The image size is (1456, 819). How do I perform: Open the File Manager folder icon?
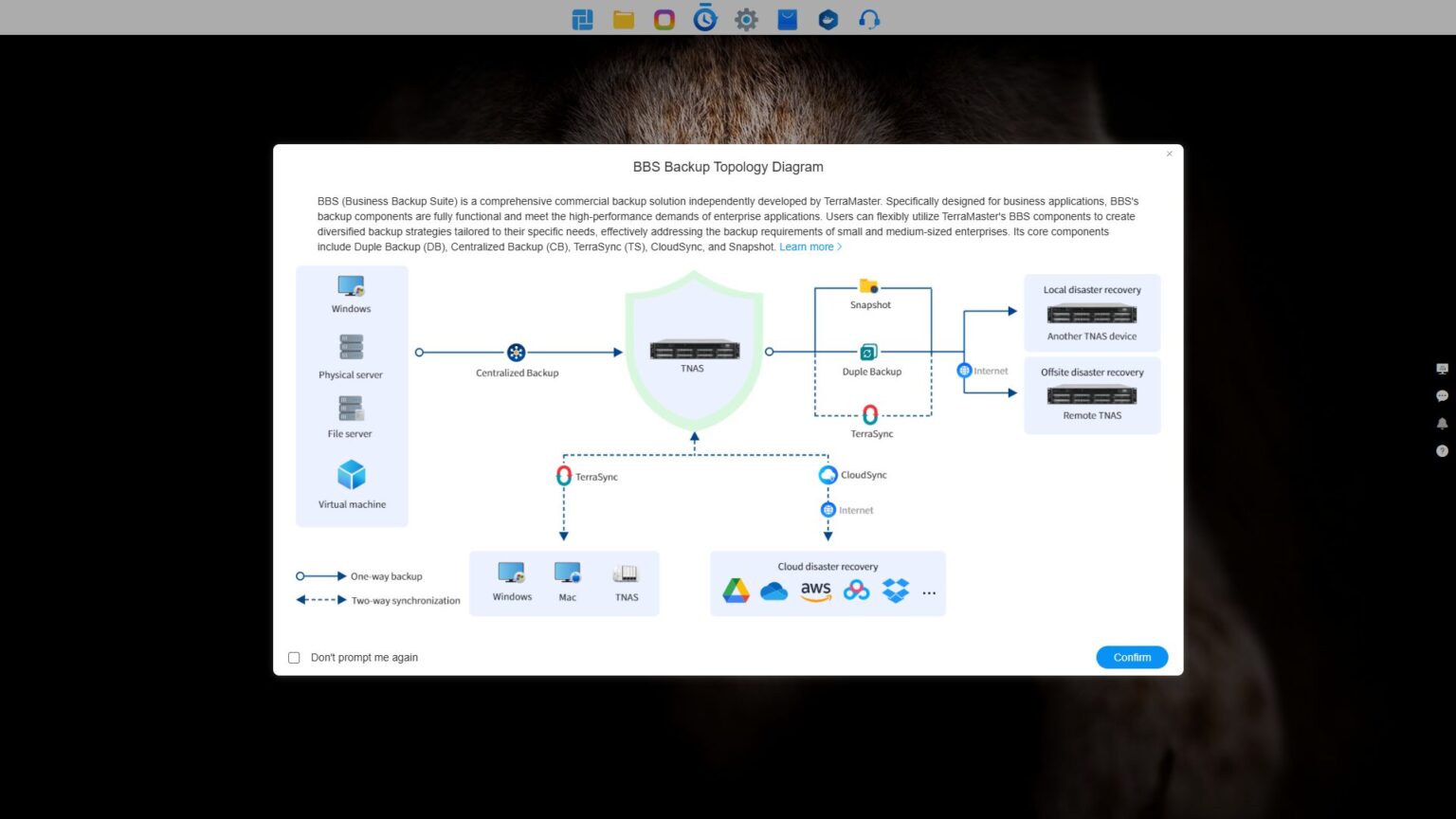(x=623, y=18)
